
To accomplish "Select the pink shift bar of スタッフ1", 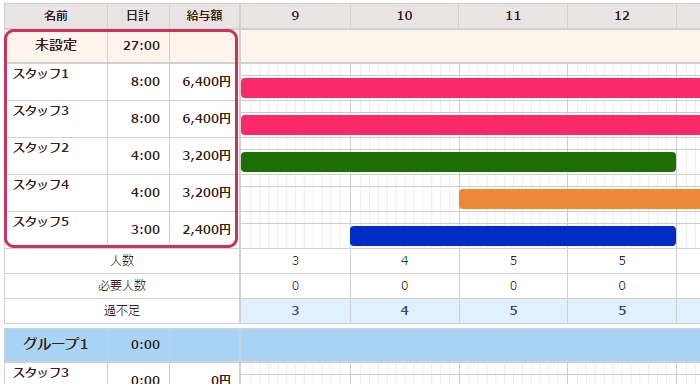I will coord(471,88).
